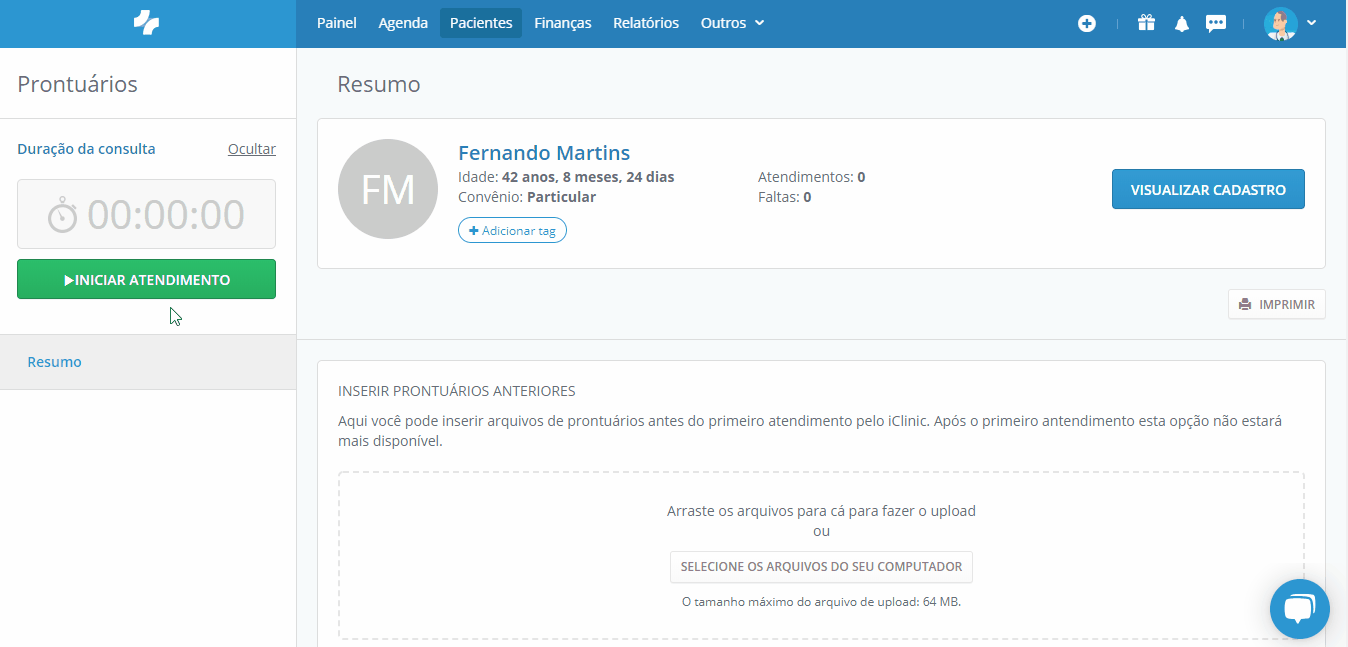1348x647 pixels.
Task: Click the stopwatch timer icon
Action: 63,214
